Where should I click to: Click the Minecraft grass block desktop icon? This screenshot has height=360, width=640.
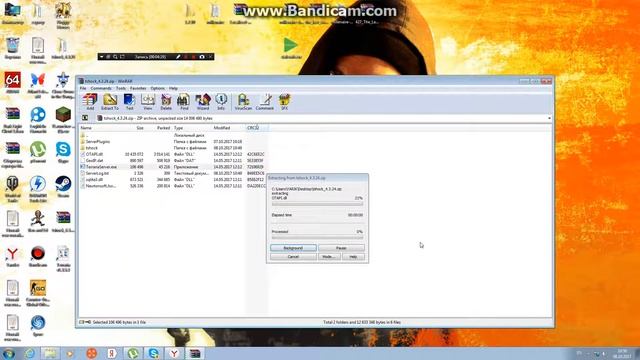point(63,119)
